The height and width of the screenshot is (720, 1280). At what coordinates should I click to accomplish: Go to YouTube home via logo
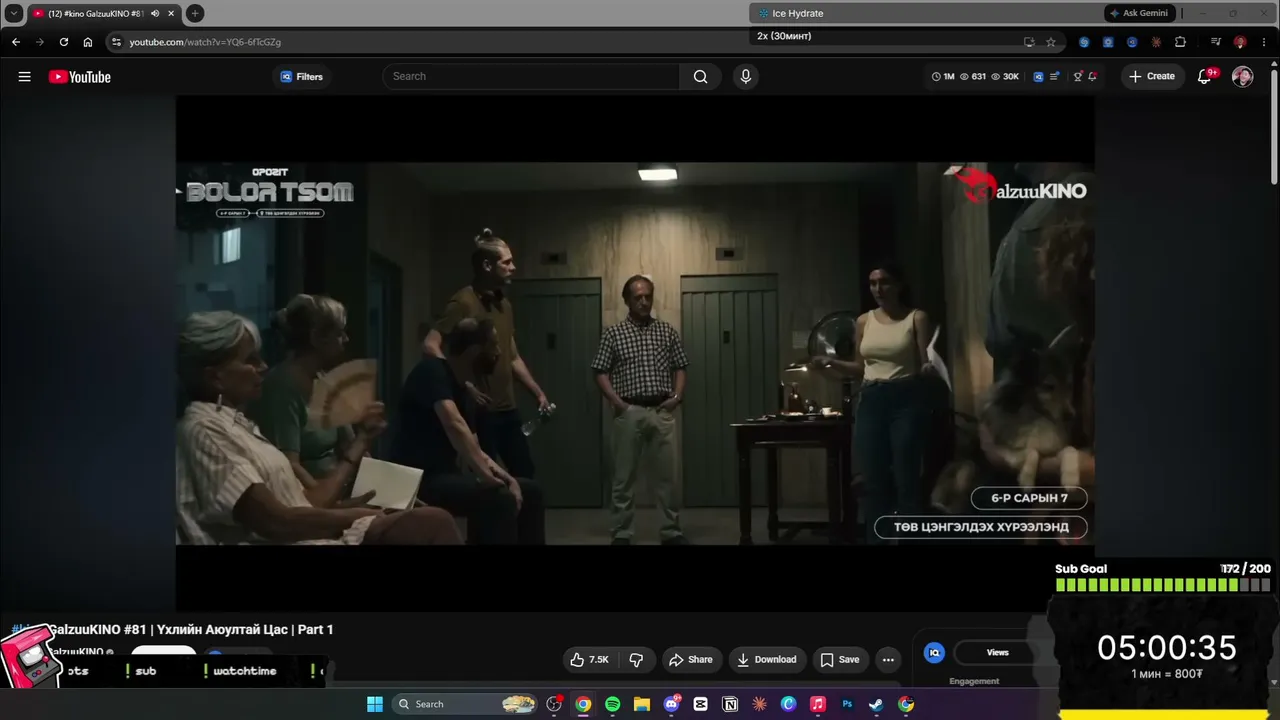click(x=80, y=77)
